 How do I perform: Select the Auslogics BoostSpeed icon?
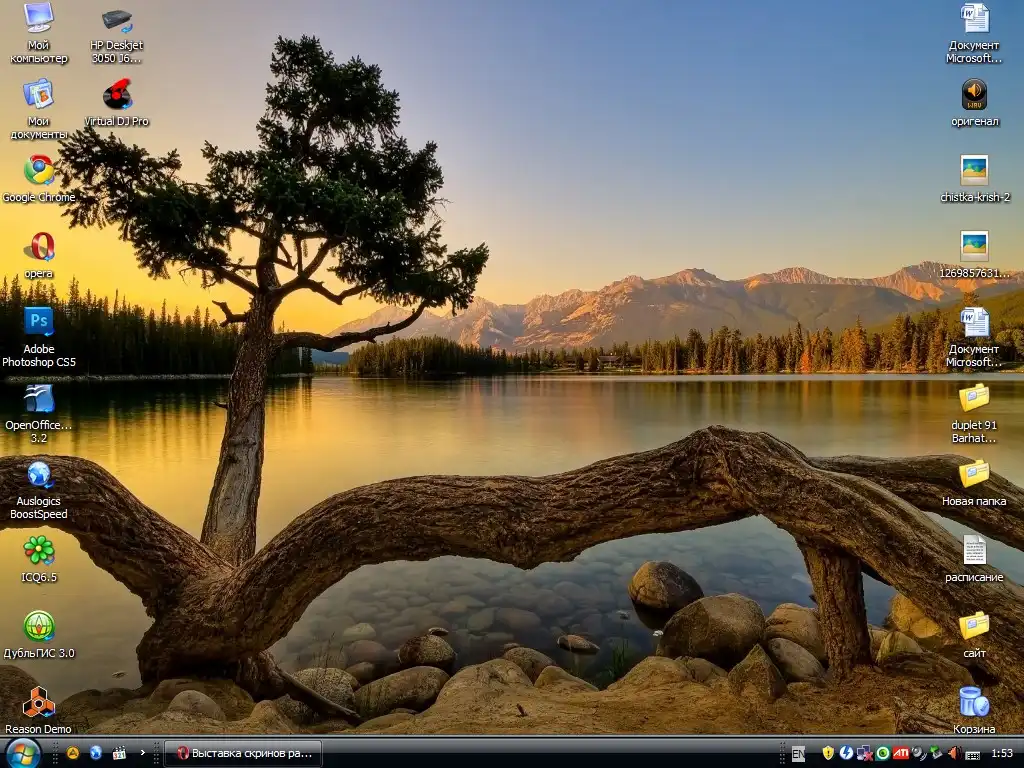pos(39,475)
